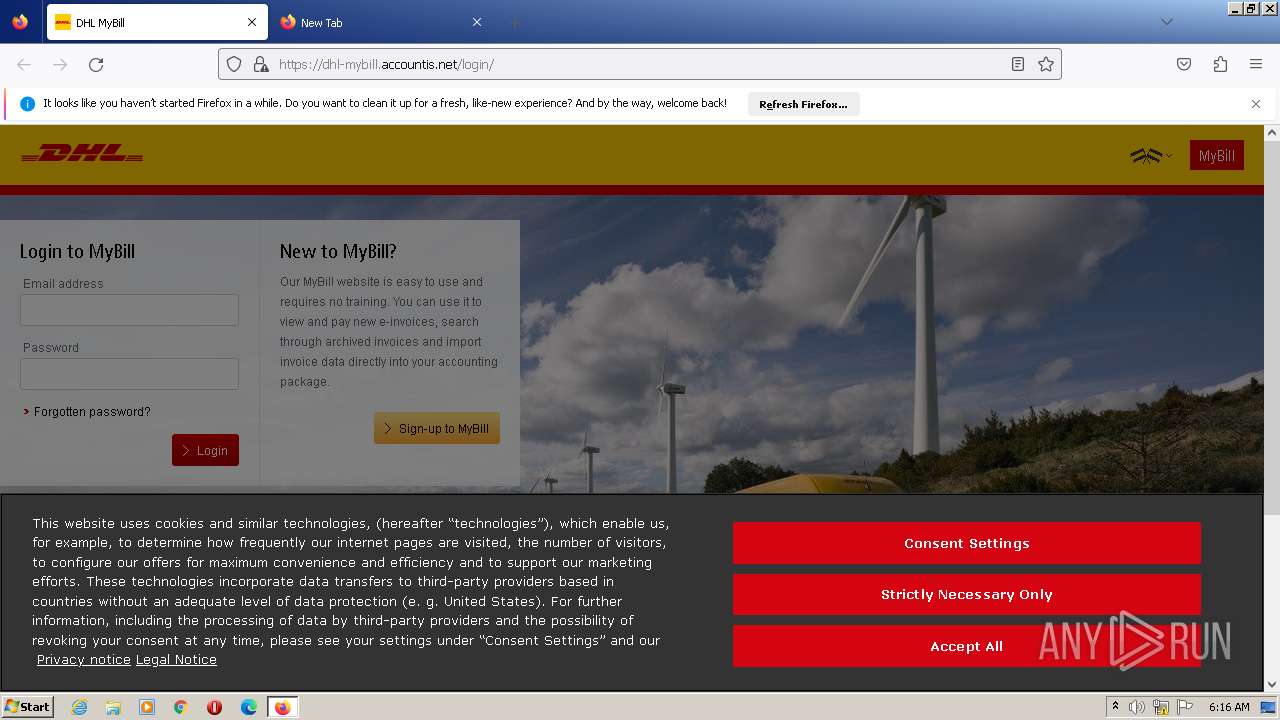This screenshot has width=1280, height=720.
Task: Launch Google Chrome from taskbar
Action: tap(181, 707)
